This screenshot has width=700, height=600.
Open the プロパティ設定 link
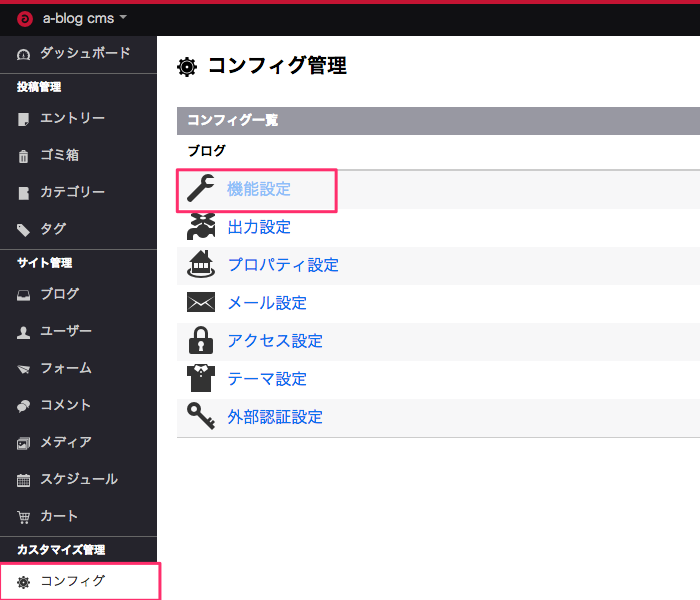(x=283, y=265)
